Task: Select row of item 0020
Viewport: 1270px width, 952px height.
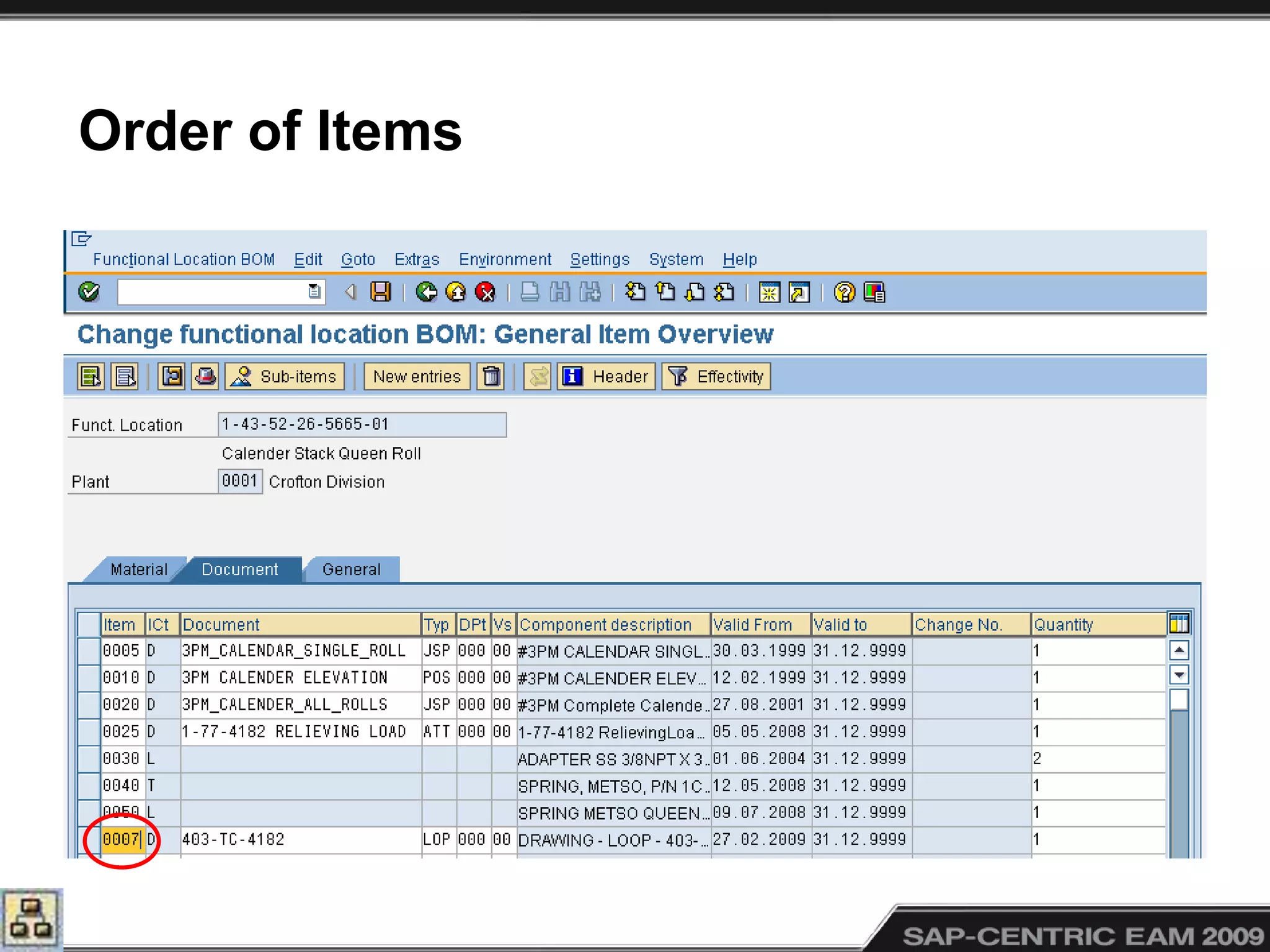Action: pos(89,705)
